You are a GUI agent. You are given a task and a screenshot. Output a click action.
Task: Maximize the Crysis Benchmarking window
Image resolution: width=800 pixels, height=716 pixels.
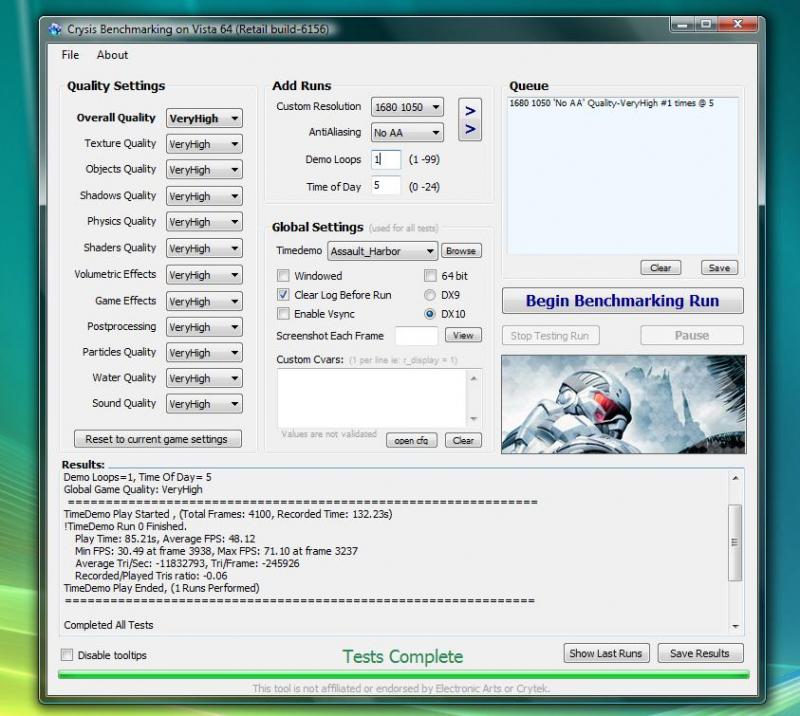tap(706, 24)
